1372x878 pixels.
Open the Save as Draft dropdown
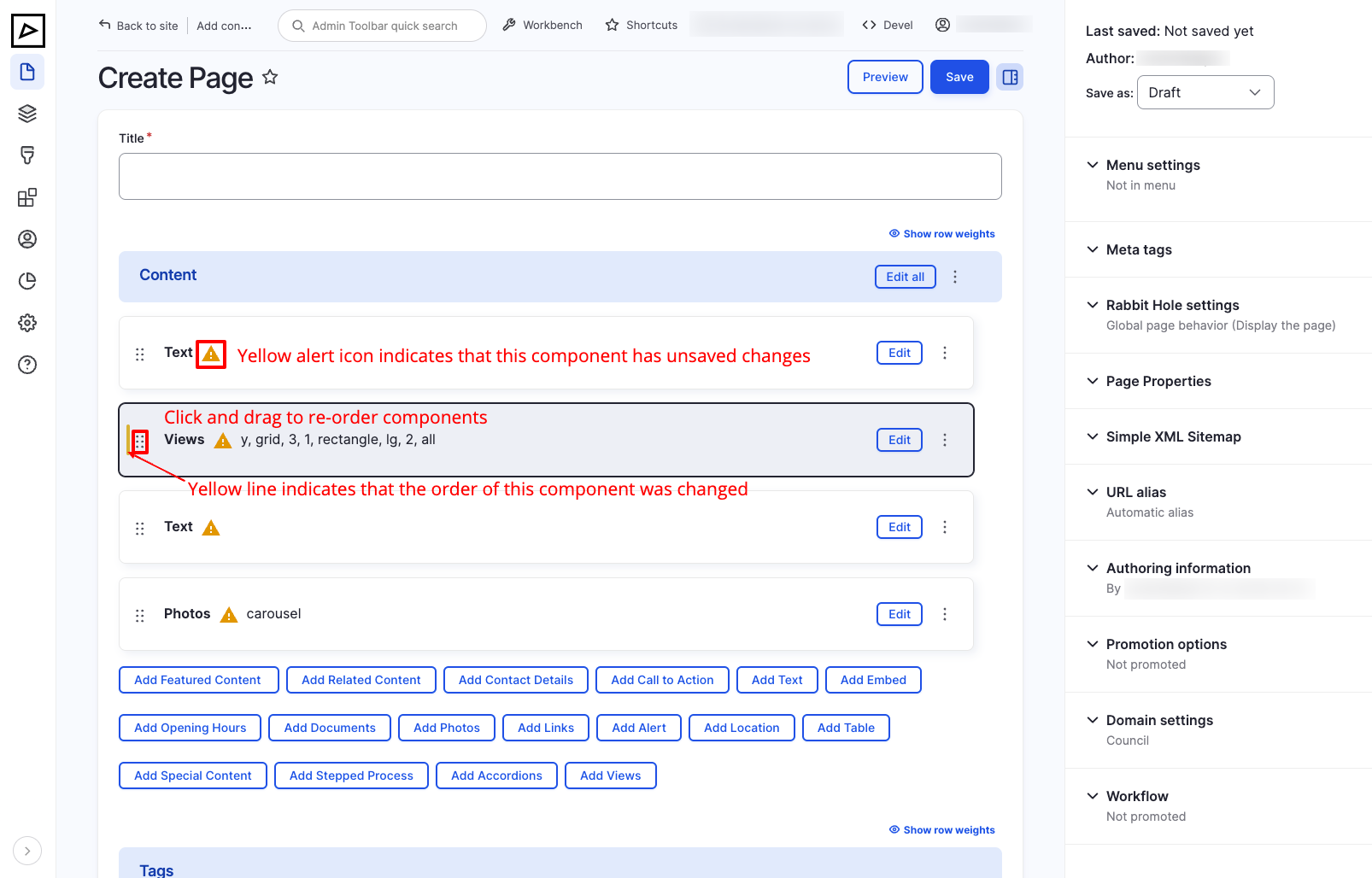pos(1205,92)
